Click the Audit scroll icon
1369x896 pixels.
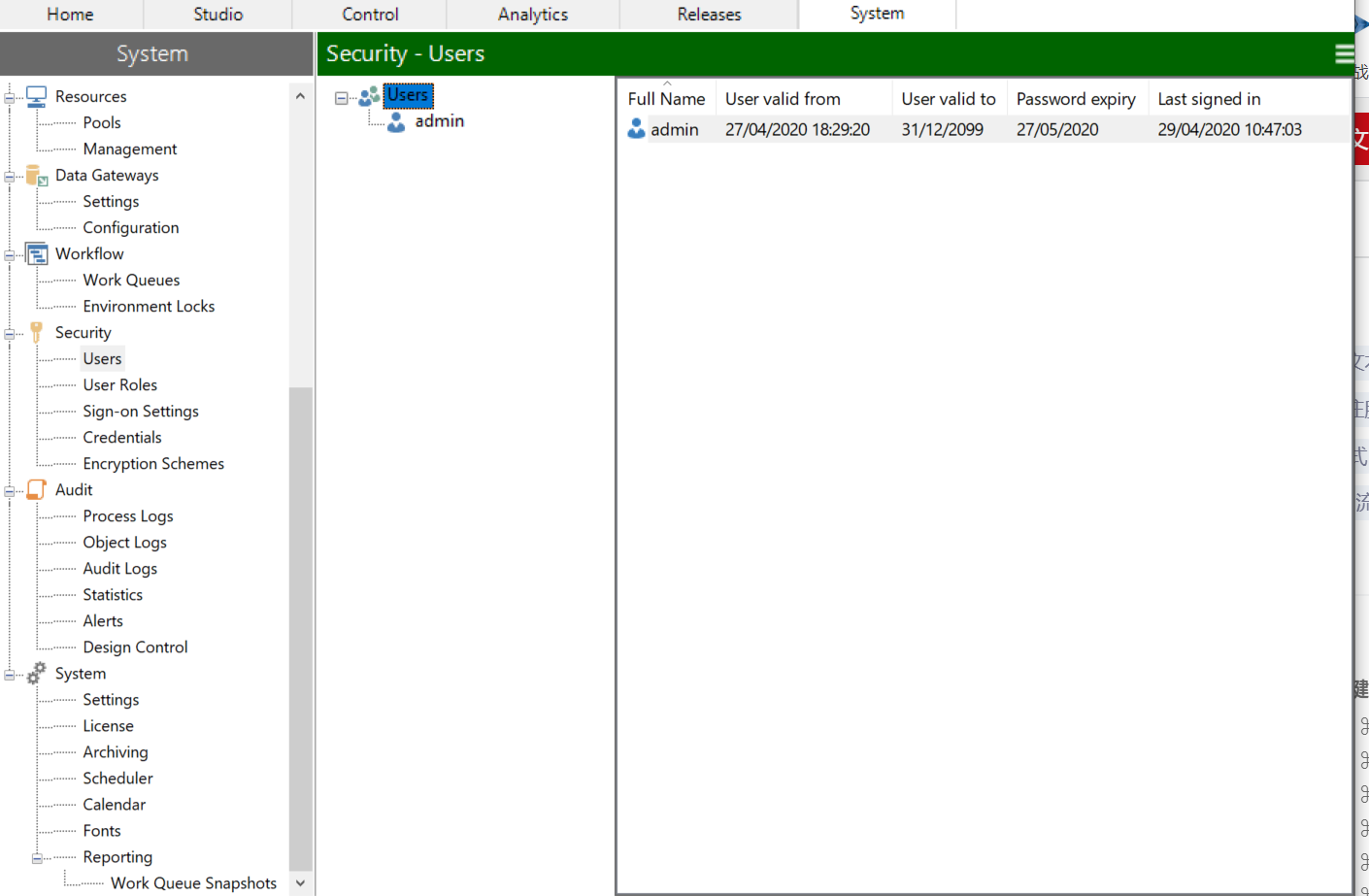coord(36,489)
